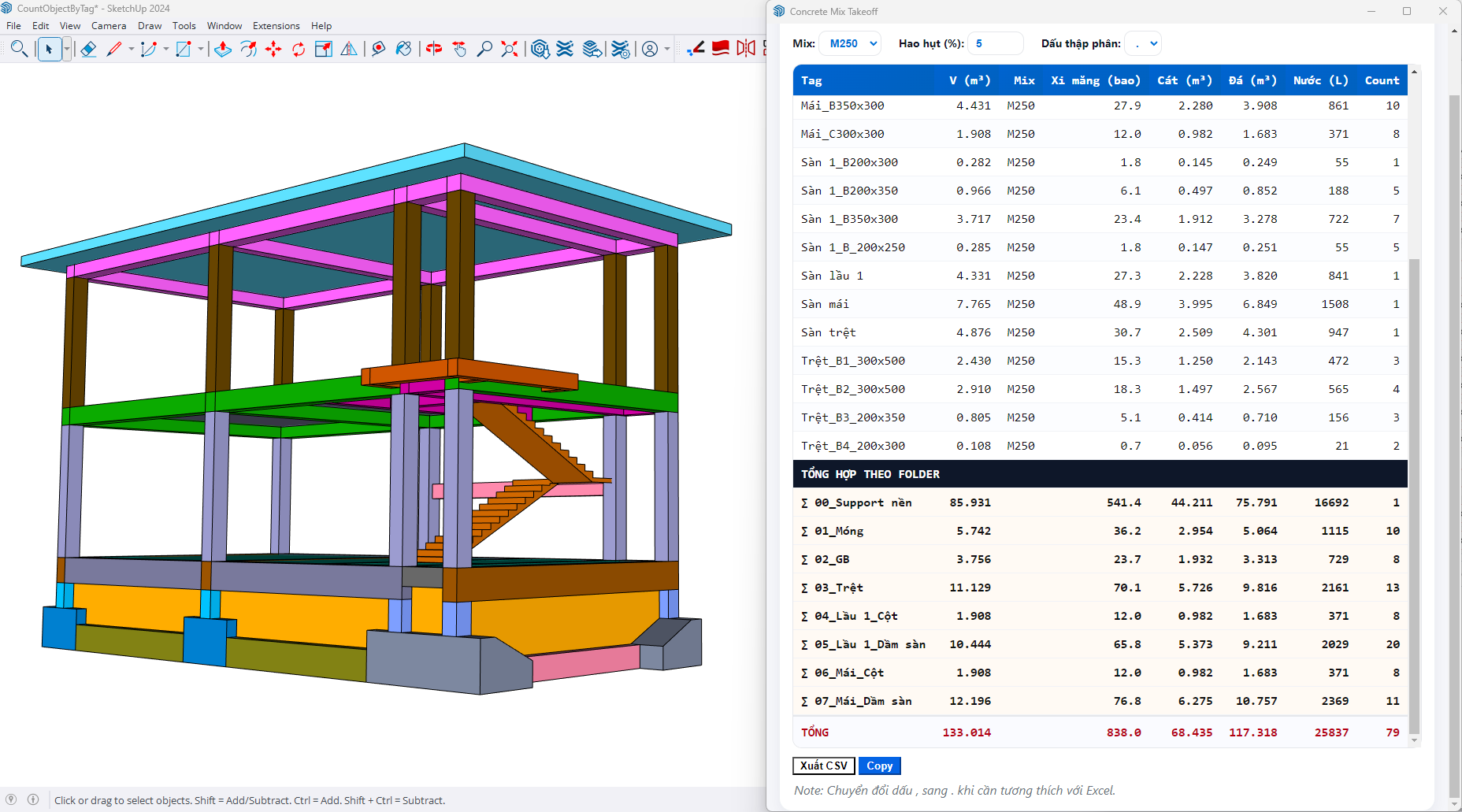The width and height of the screenshot is (1462, 812).
Task: Activate the Pan hand tool
Action: 459,49
